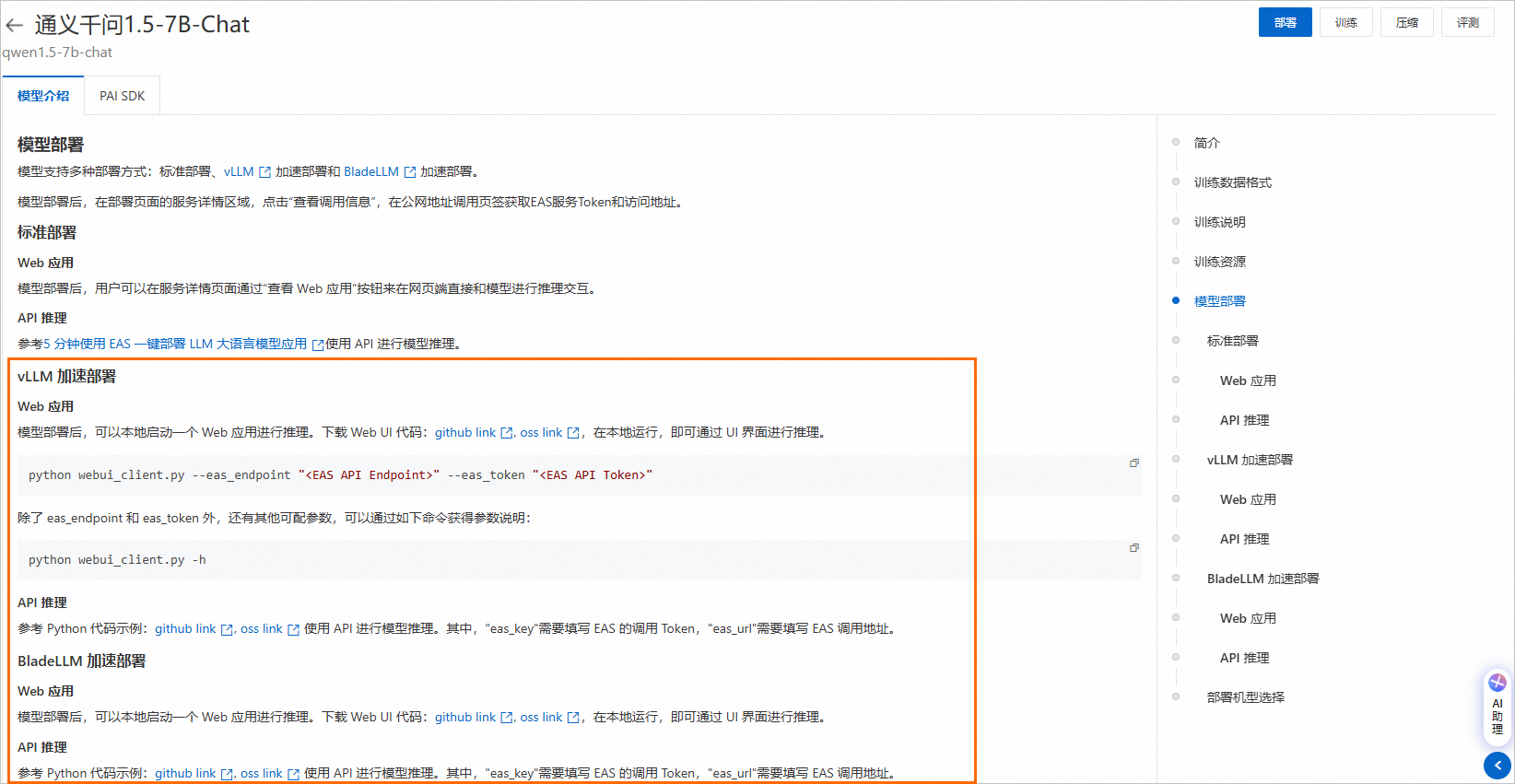Click the 评测 button

point(1467,22)
